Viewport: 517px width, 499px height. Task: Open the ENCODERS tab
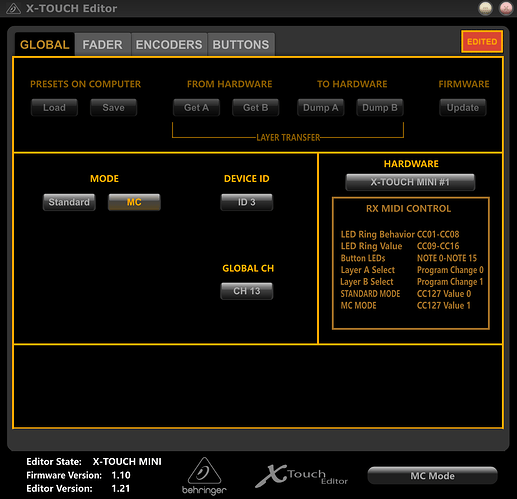[169, 44]
